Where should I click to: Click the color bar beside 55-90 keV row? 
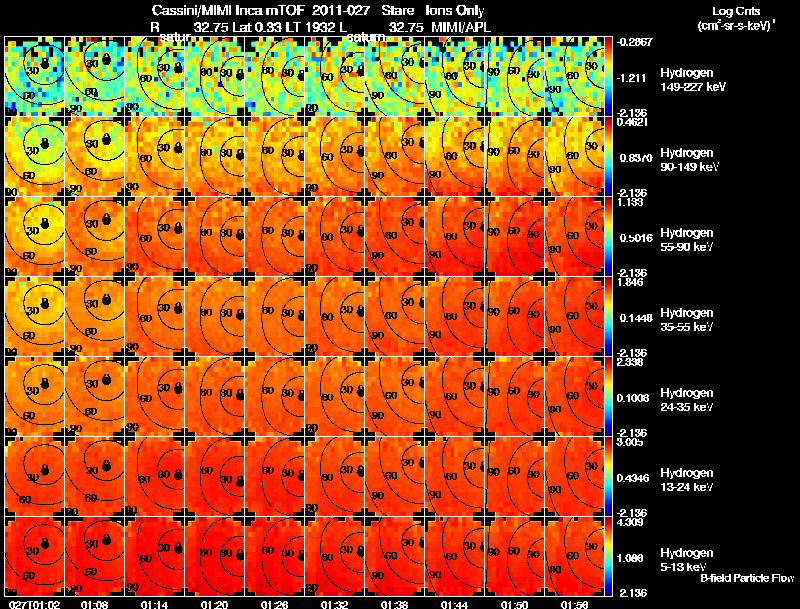[608, 236]
